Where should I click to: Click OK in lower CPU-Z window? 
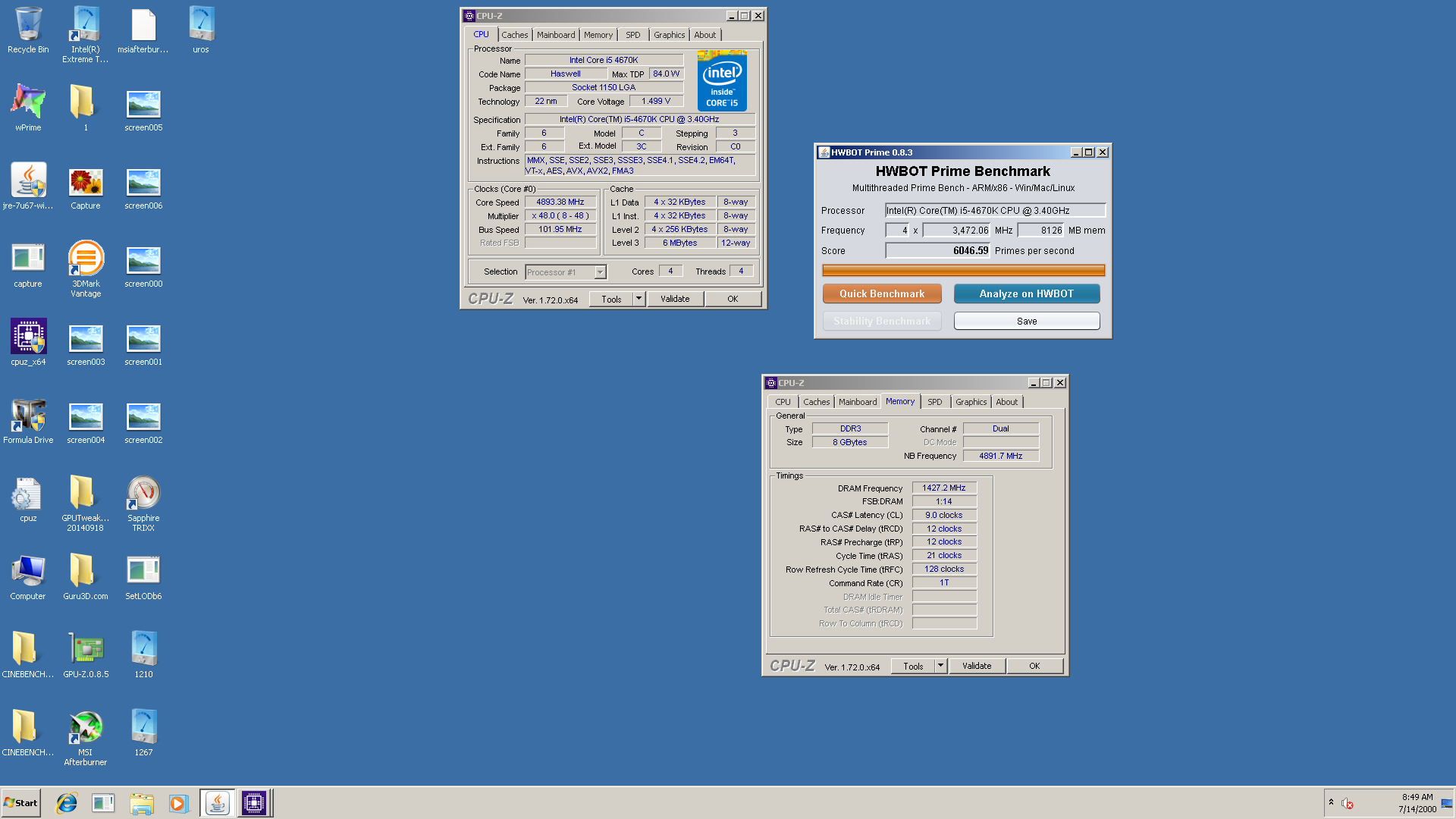(x=1034, y=666)
